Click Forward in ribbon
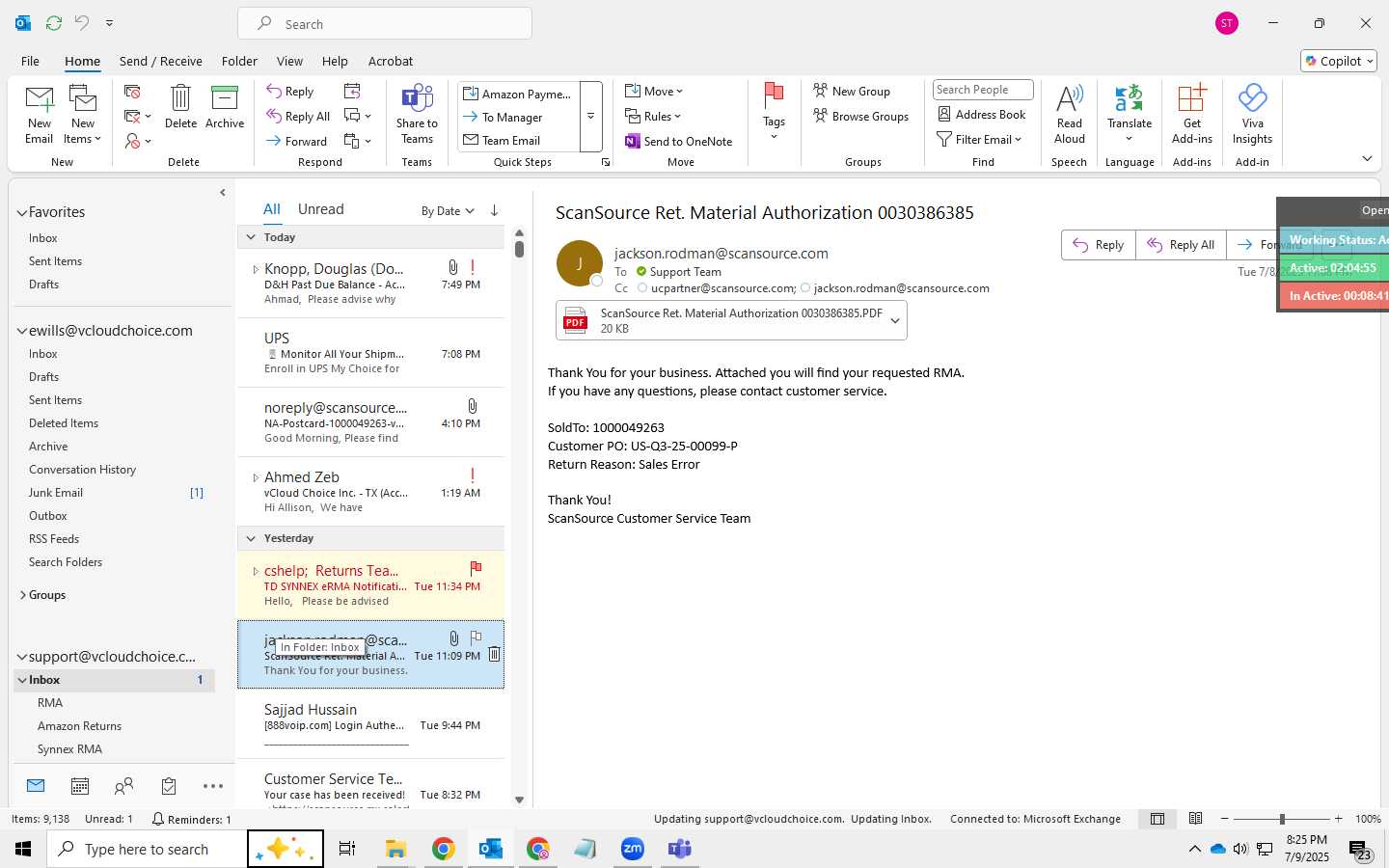Image resolution: width=1389 pixels, height=868 pixels. click(x=297, y=141)
